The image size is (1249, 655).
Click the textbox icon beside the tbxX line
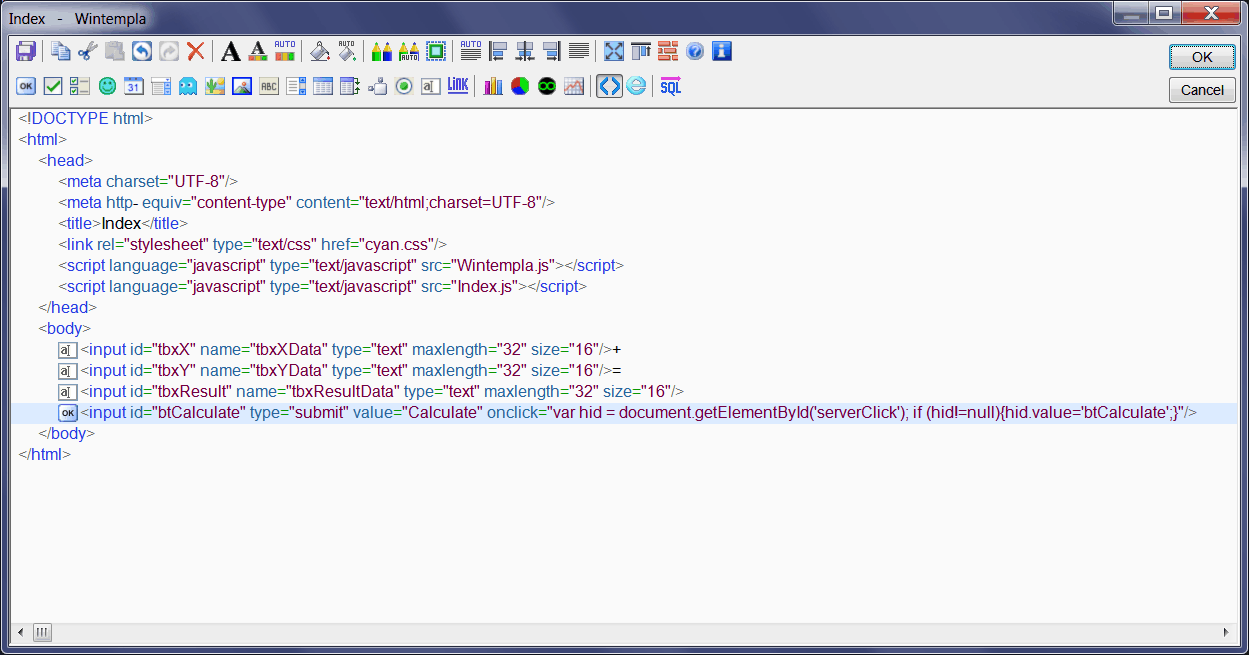tap(68, 350)
